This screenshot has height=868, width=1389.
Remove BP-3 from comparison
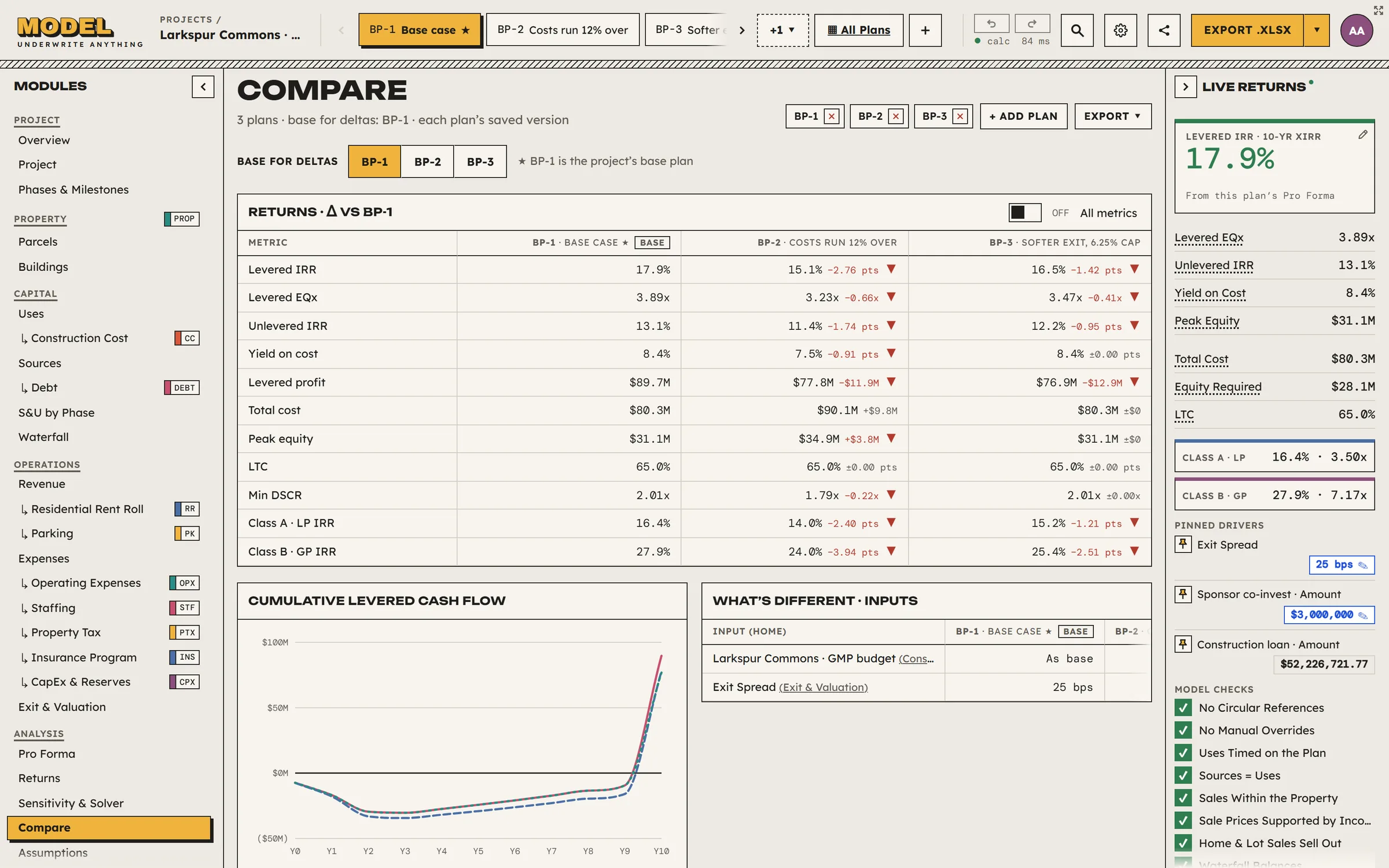(x=960, y=116)
